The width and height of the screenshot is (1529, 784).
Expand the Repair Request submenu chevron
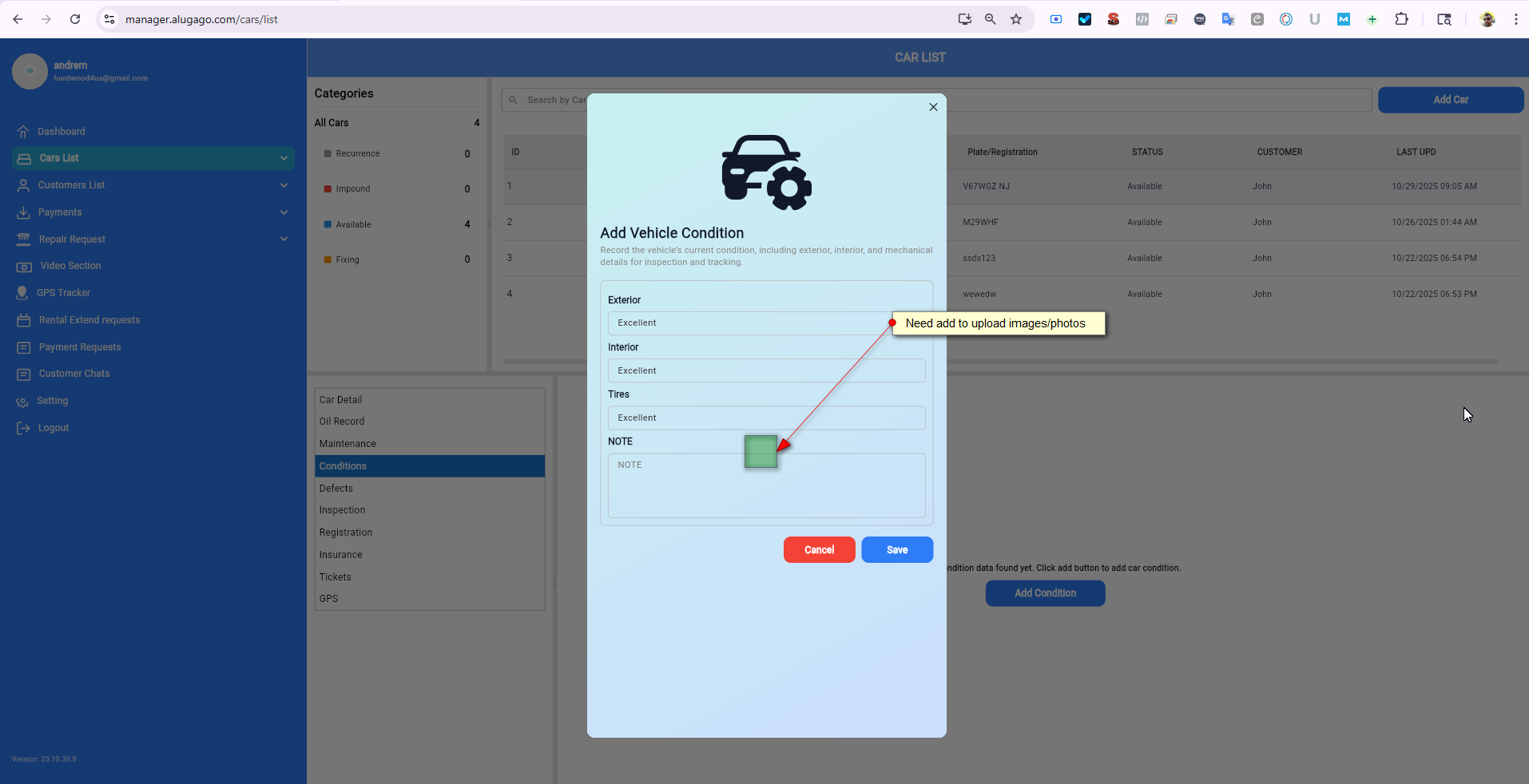click(x=284, y=240)
